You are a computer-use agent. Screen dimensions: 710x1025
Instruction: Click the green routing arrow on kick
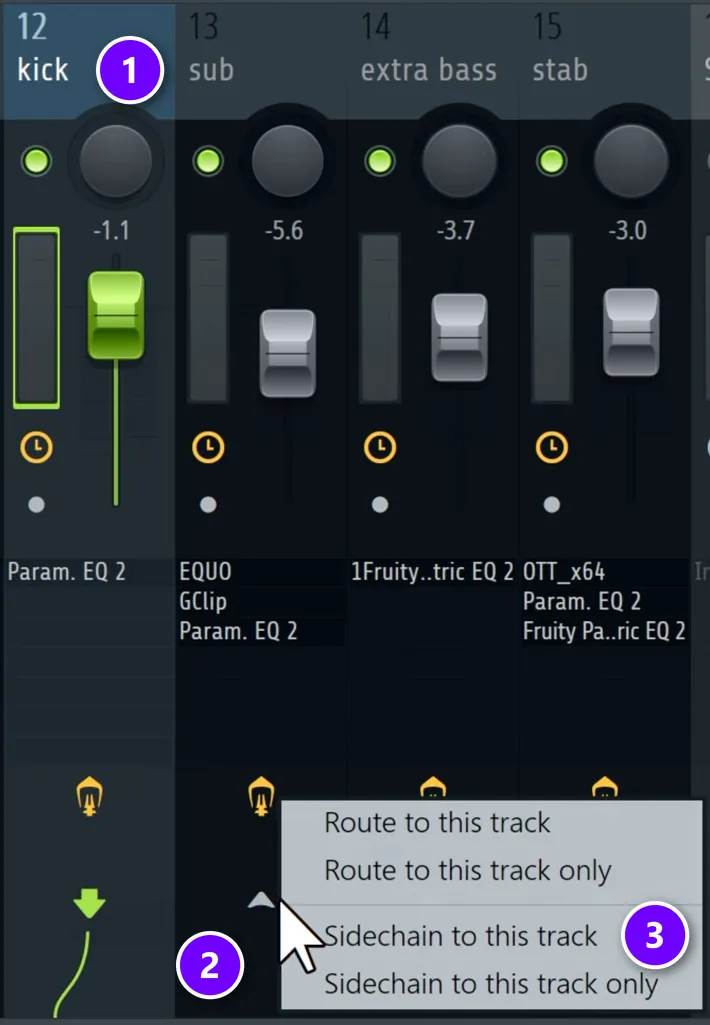click(x=90, y=903)
